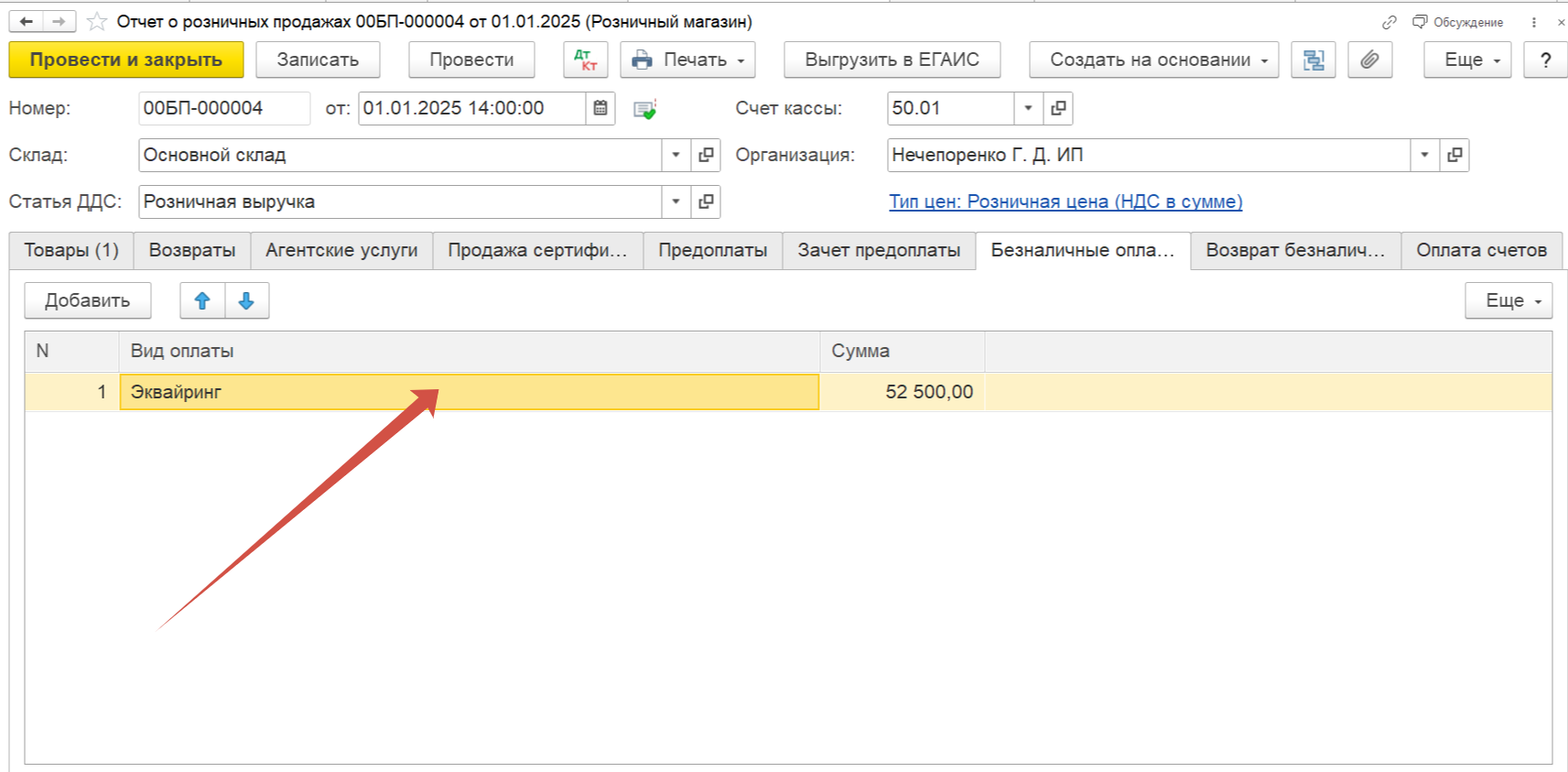Screen dimensions: 1568x772
Task: Copy link to this document
Action: [1389, 22]
